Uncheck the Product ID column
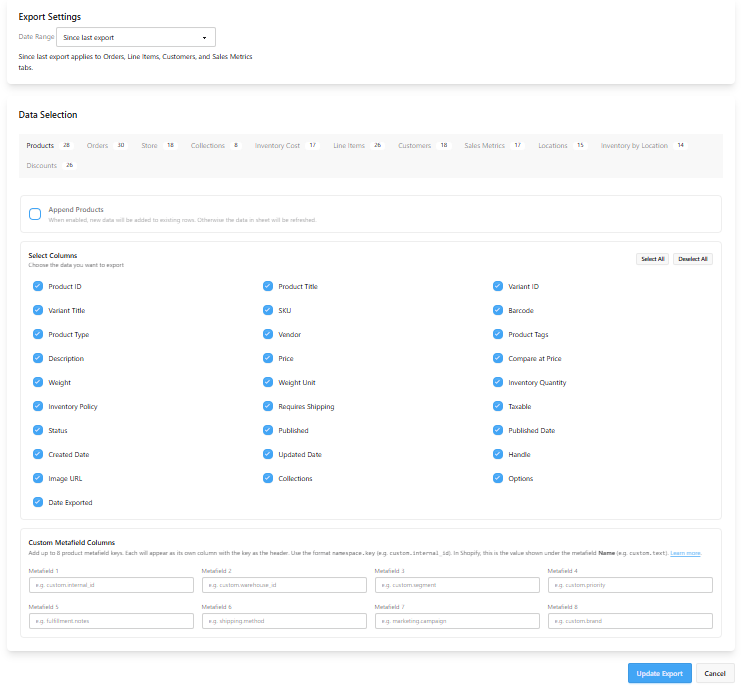Viewport: 741px width, 690px height. (38, 286)
